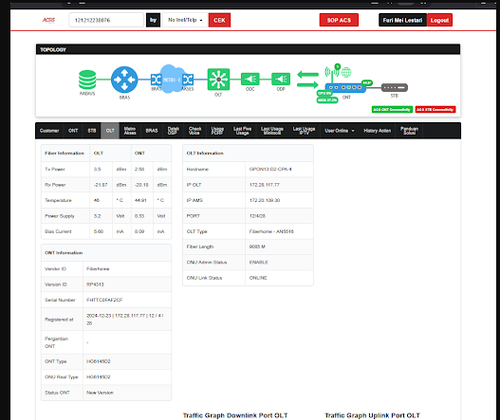The width and height of the screenshot is (500, 420).
Task: Click the CPU usage badge under ONT
Action: (x=324, y=93)
